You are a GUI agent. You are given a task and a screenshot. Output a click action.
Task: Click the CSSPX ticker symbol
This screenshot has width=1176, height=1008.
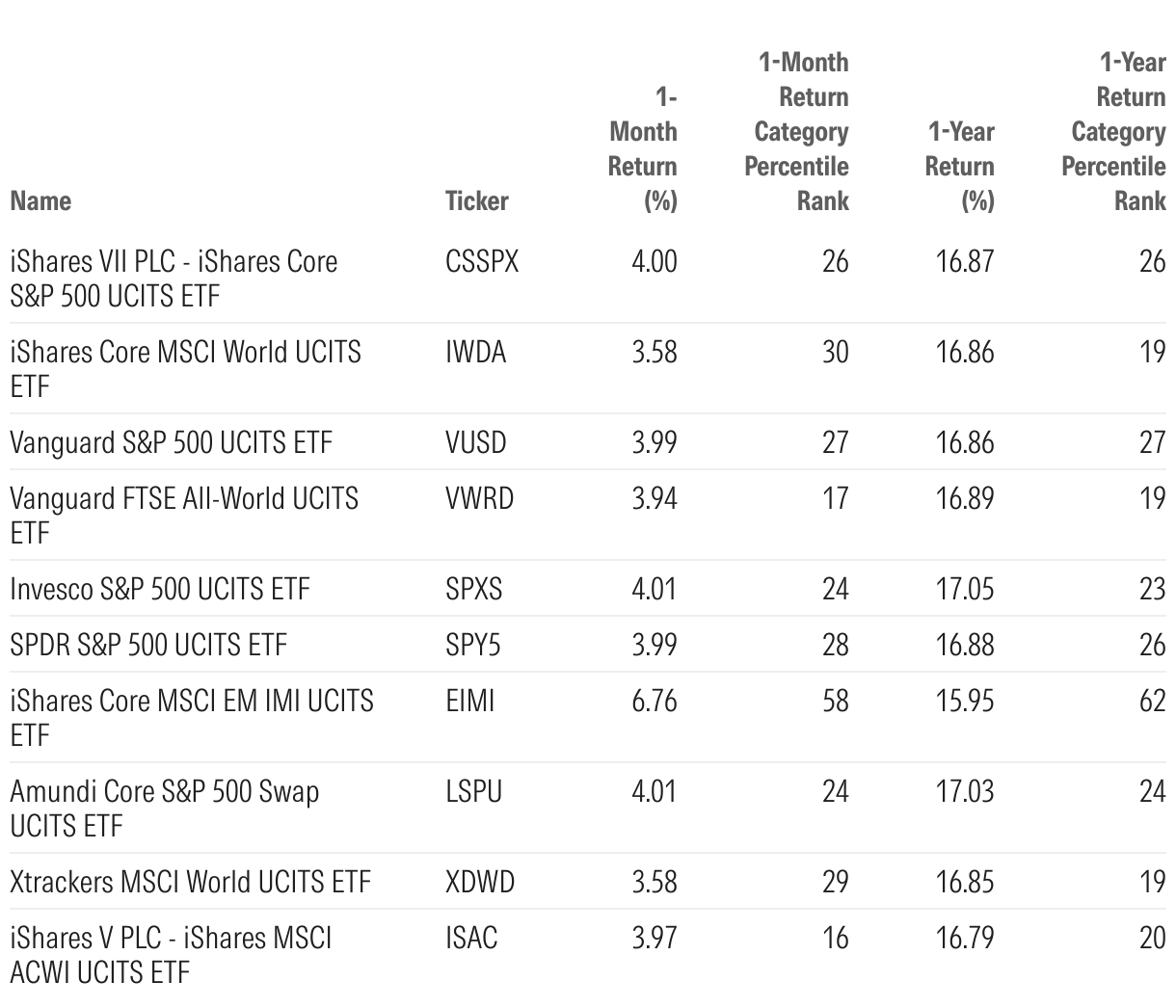coord(482,261)
